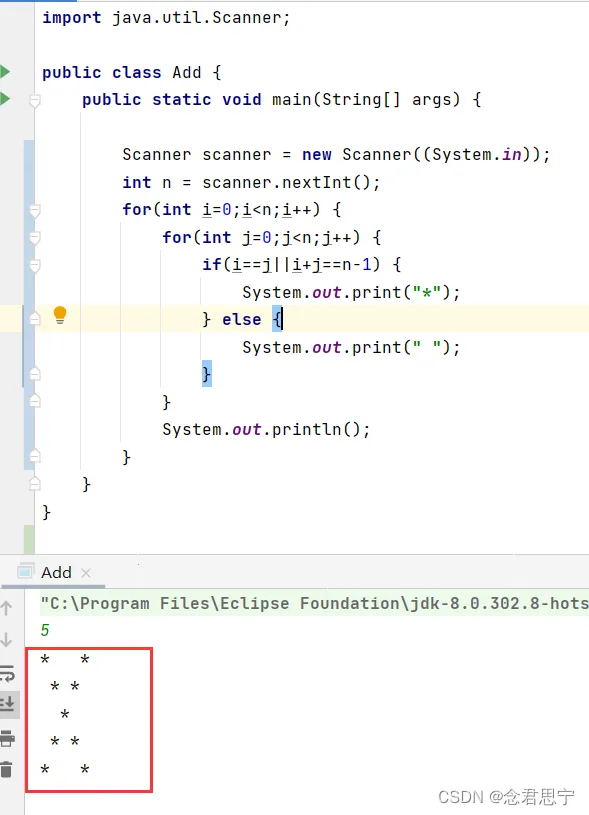
Task: Open the yellow lightbulb quick-fix suggestions
Action: pyautogui.click(x=60, y=315)
